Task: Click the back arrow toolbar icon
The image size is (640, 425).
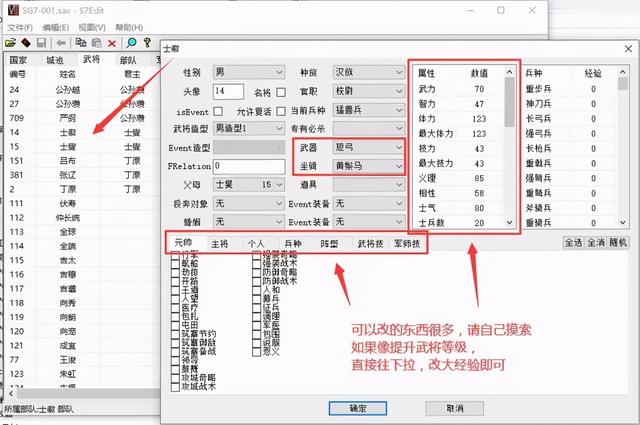Action: point(61,43)
